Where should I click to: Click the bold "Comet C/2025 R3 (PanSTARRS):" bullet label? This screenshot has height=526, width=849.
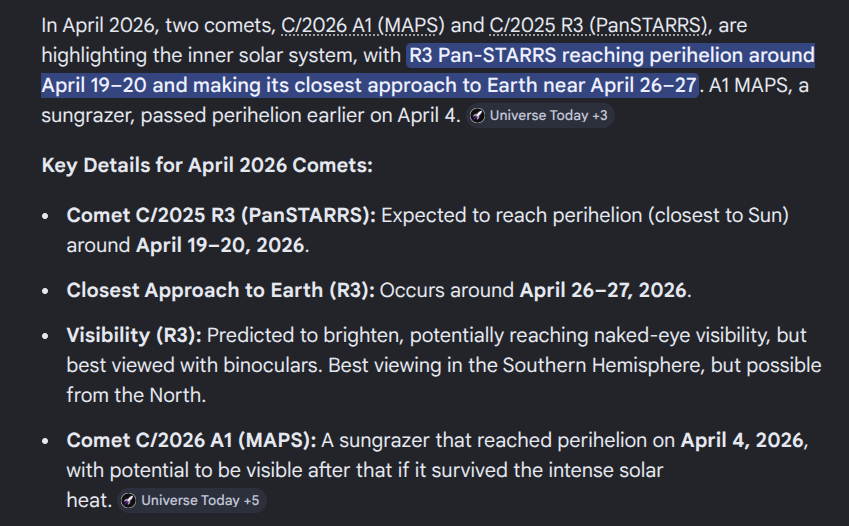click(221, 215)
